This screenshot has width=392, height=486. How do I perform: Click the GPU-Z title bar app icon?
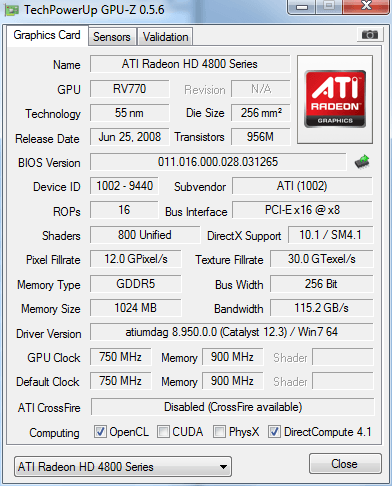[x=12, y=10]
